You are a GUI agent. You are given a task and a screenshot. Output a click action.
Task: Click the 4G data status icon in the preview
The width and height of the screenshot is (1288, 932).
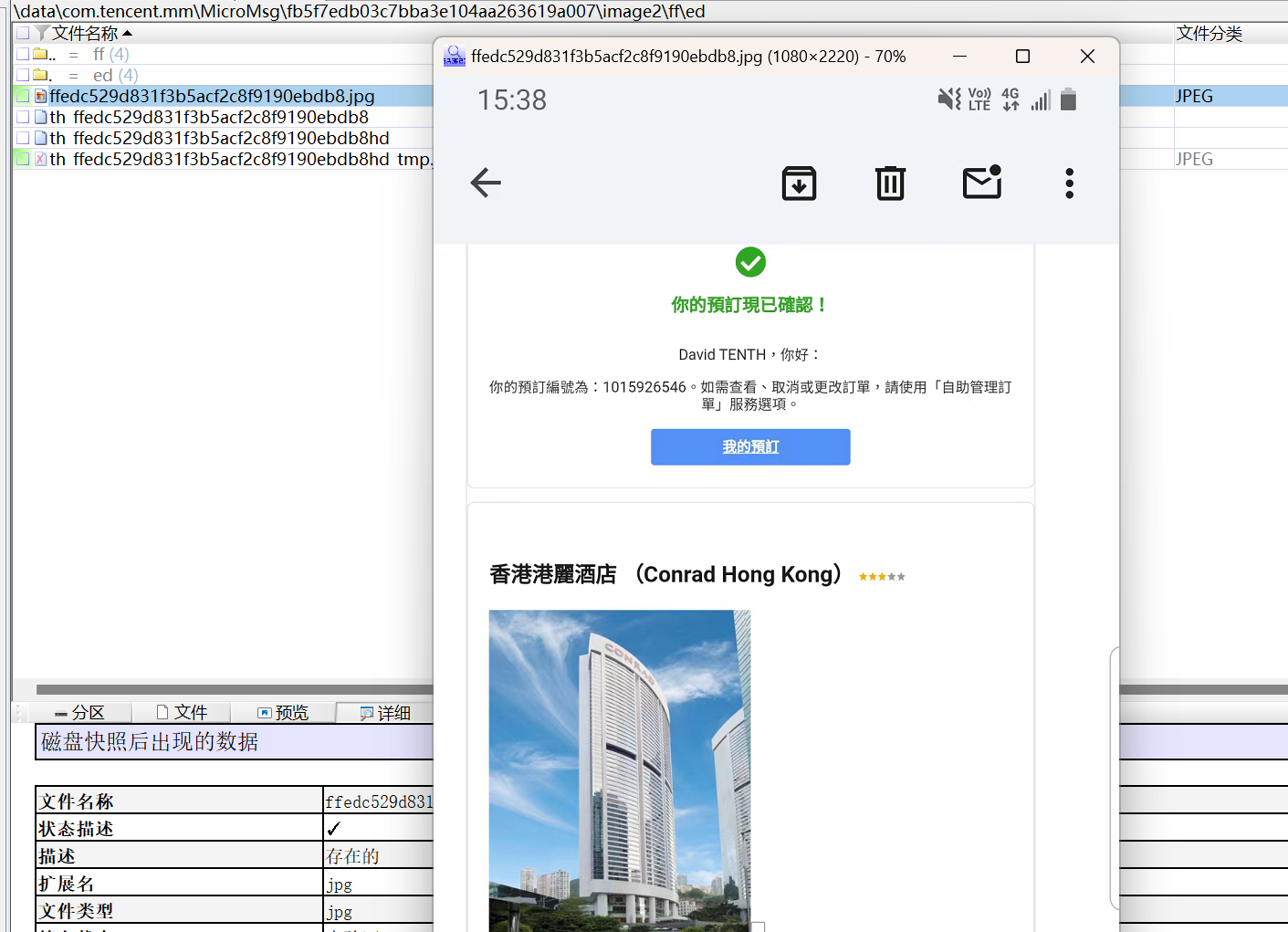click(1011, 99)
